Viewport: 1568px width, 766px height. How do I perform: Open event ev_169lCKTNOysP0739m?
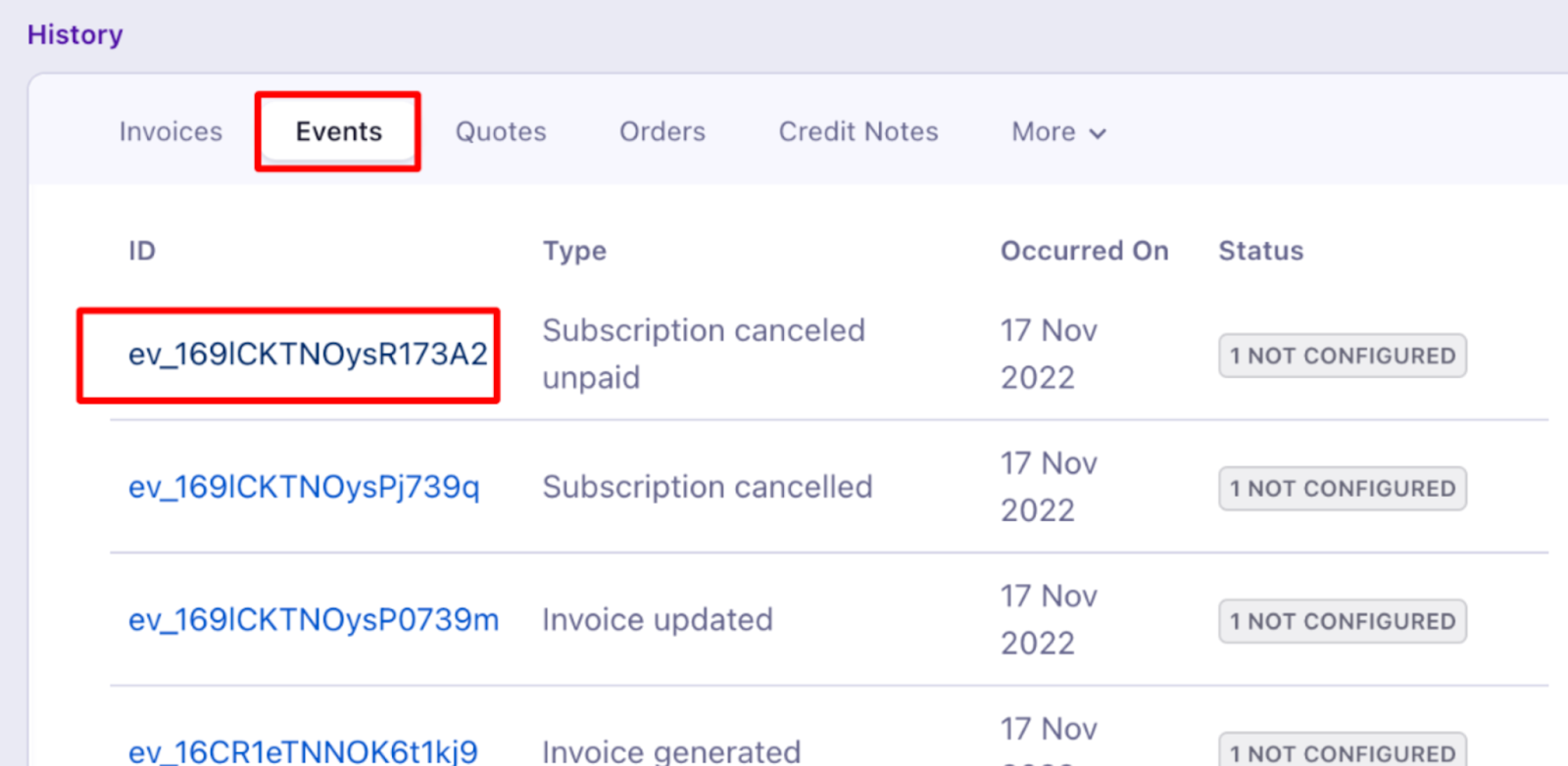(314, 620)
